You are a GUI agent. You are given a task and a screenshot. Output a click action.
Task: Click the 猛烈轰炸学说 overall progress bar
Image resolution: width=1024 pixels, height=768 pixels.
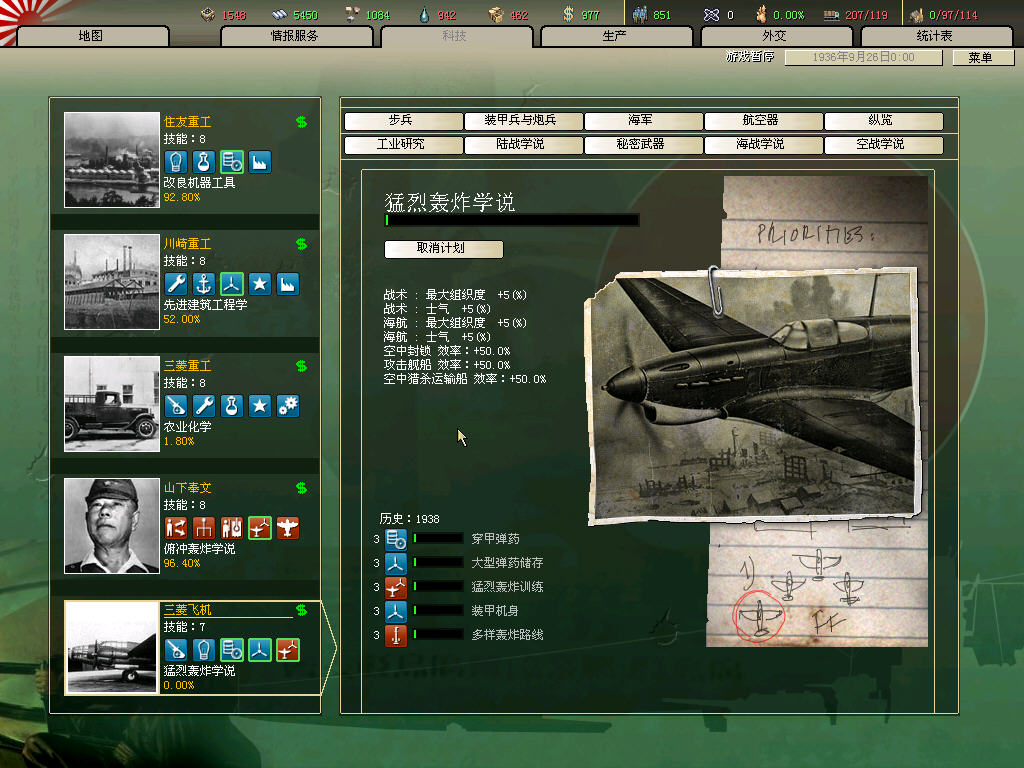click(x=511, y=221)
